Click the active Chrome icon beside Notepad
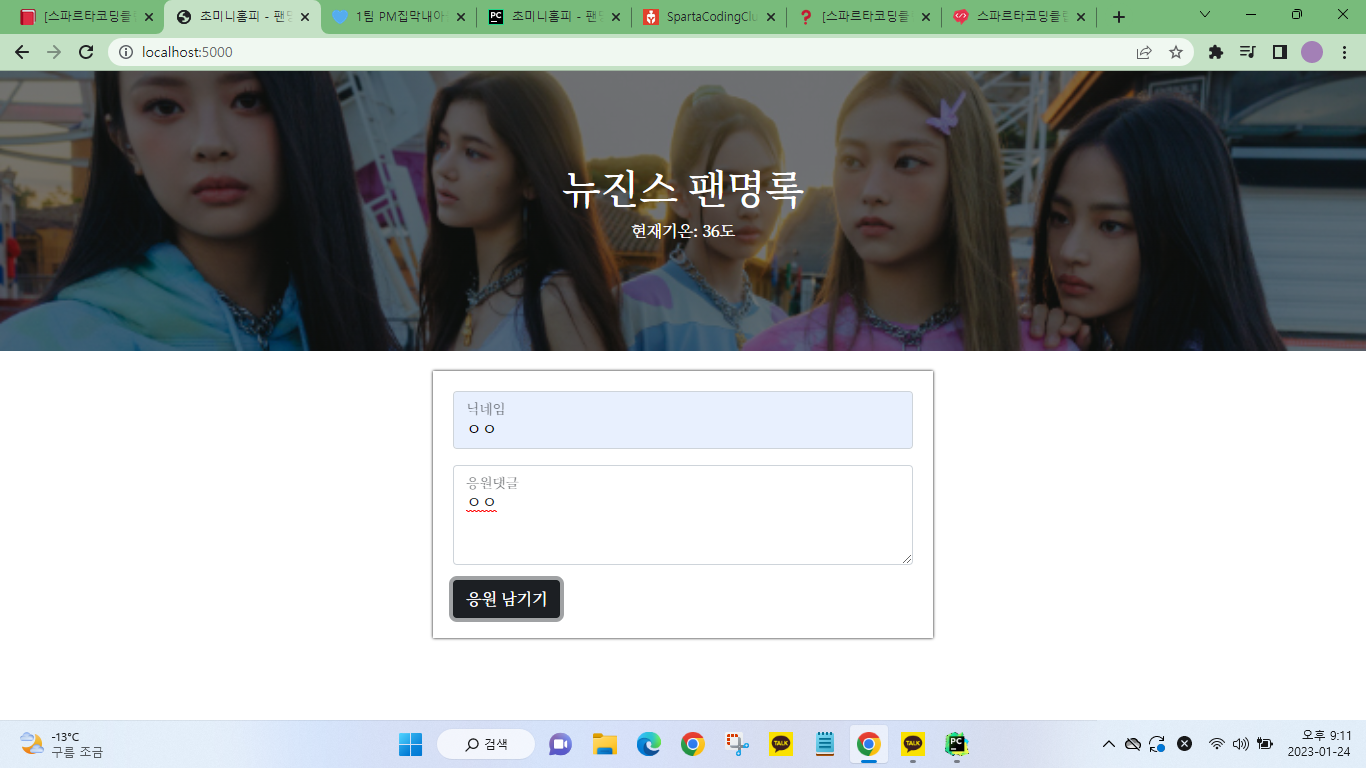Image resolution: width=1366 pixels, height=768 pixels. (869, 744)
